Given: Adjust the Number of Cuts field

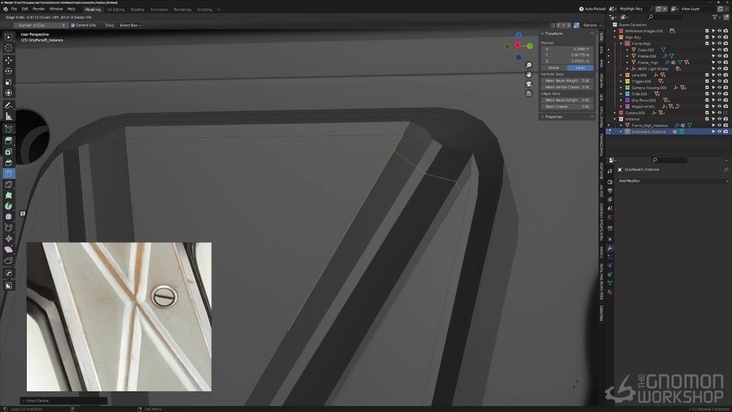Looking at the screenshot, I should (41, 25).
